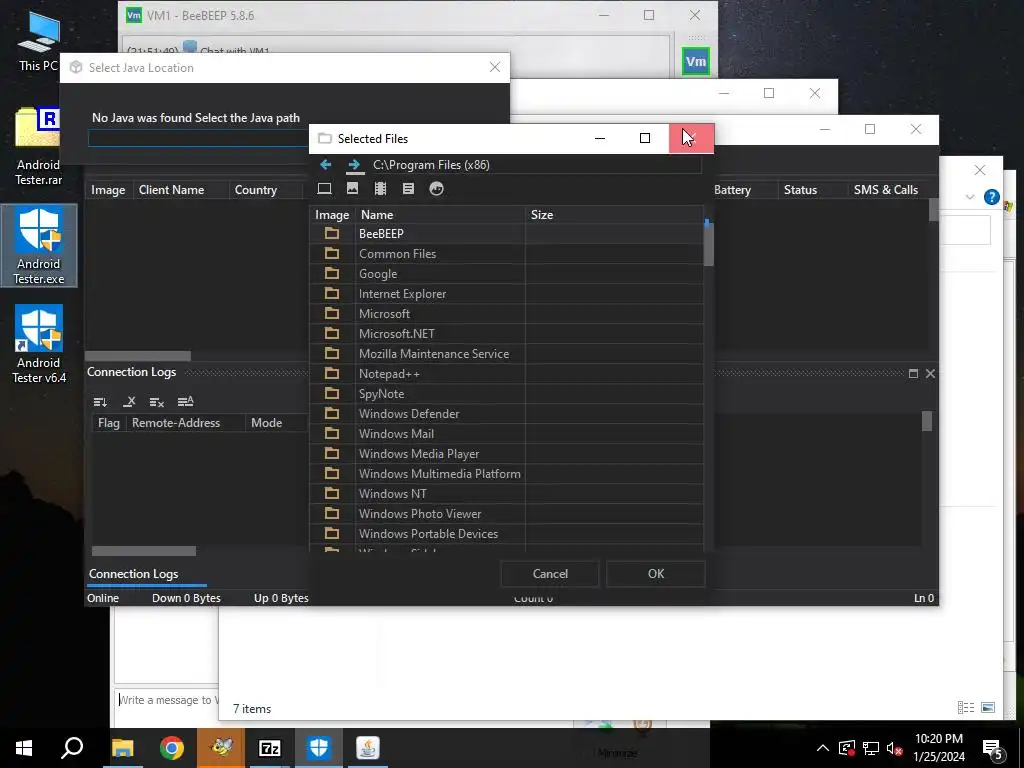This screenshot has width=1024, height=768.
Task: Click the SpyNote folder icon
Action: click(x=332, y=394)
